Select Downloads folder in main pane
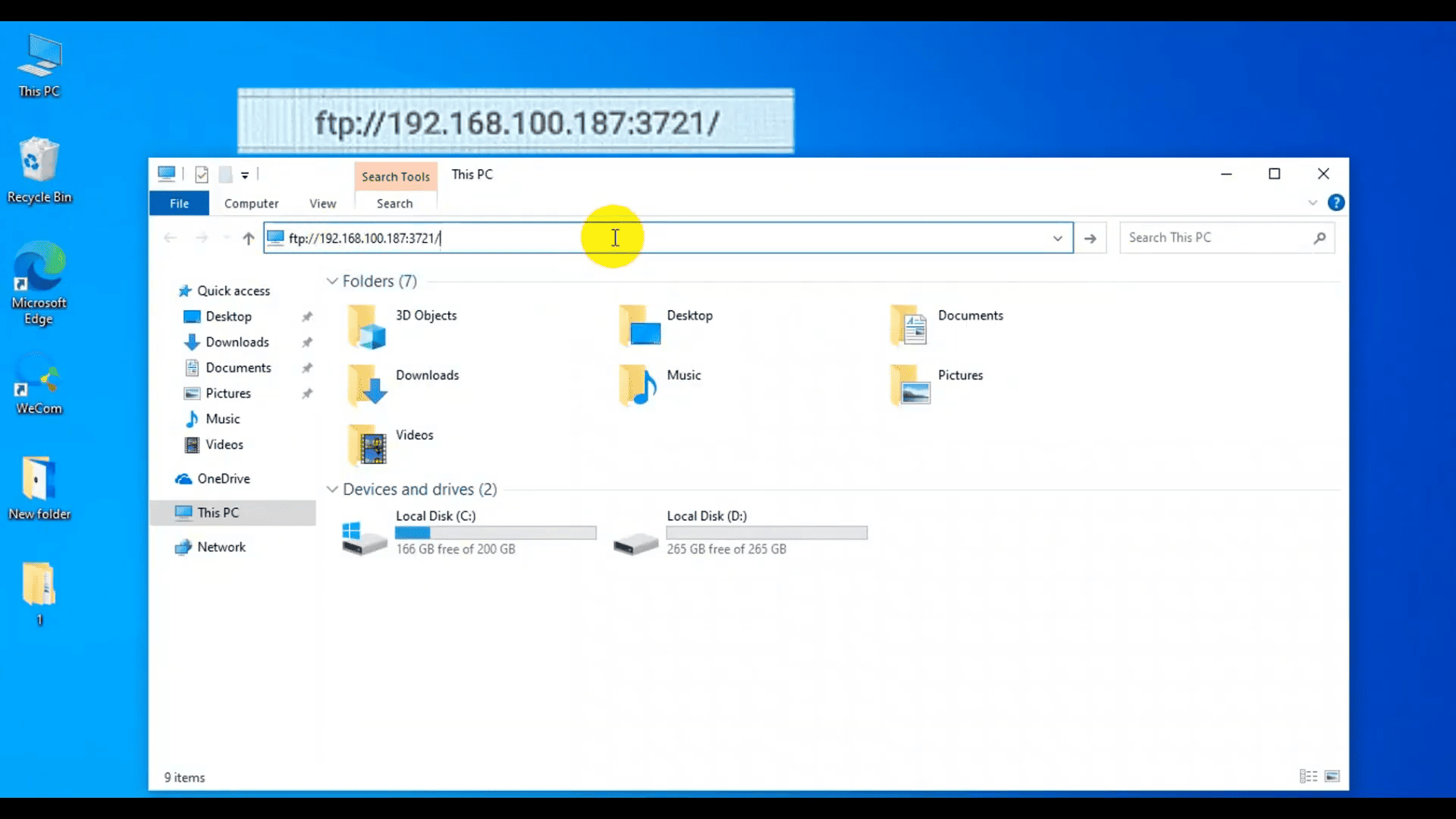This screenshot has height=819, width=1456. coord(403,385)
